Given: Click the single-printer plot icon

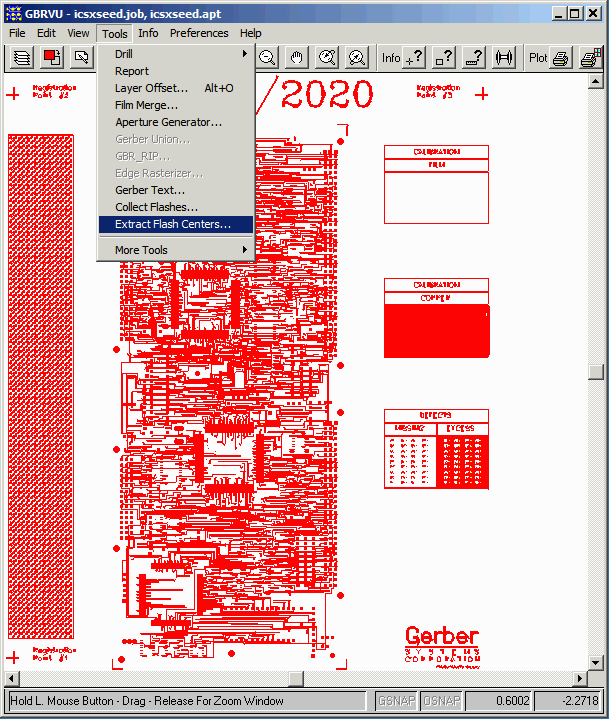Looking at the screenshot, I should click(x=561, y=58).
